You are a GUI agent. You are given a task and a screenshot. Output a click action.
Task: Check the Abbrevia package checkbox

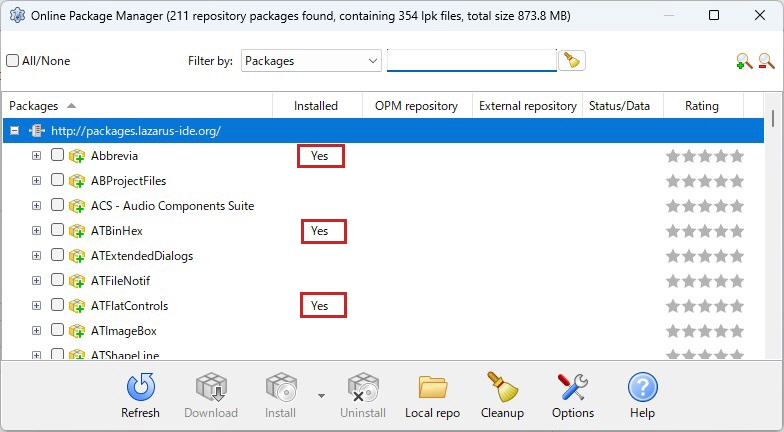[x=57, y=156]
